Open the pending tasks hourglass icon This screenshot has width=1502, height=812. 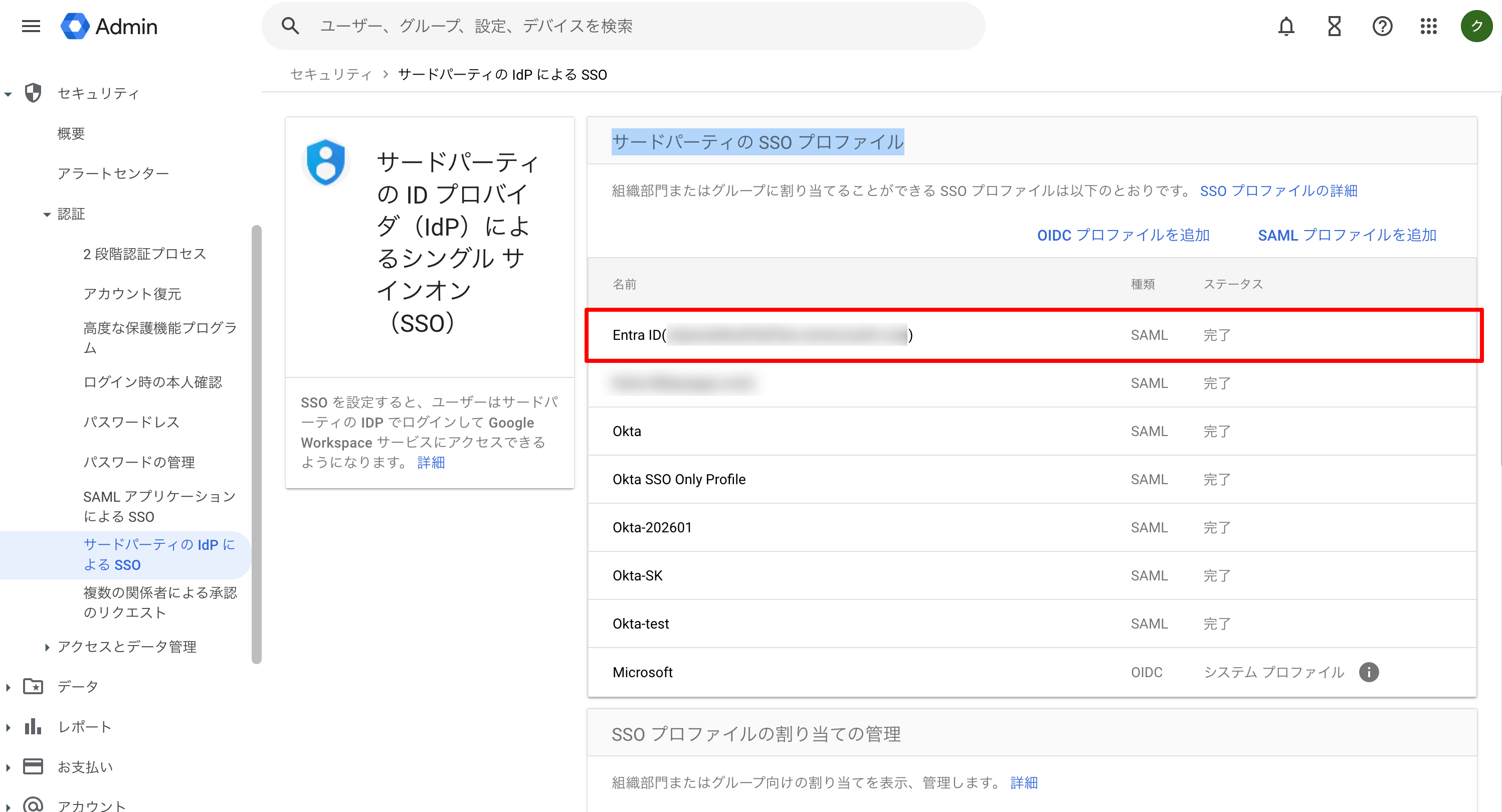[1334, 26]
